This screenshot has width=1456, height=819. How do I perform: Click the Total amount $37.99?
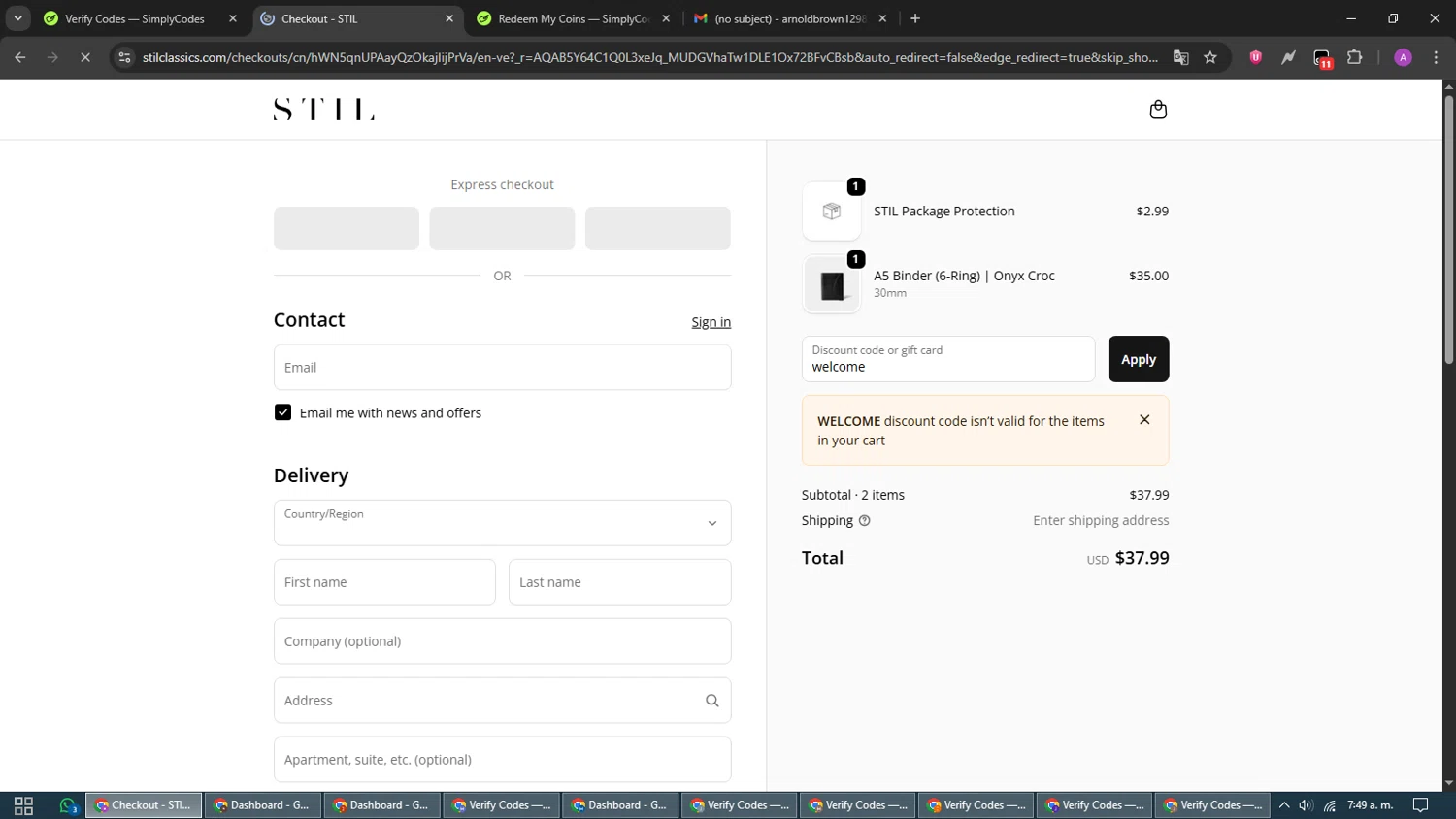pyautogui.click(x=1142, y=558)
